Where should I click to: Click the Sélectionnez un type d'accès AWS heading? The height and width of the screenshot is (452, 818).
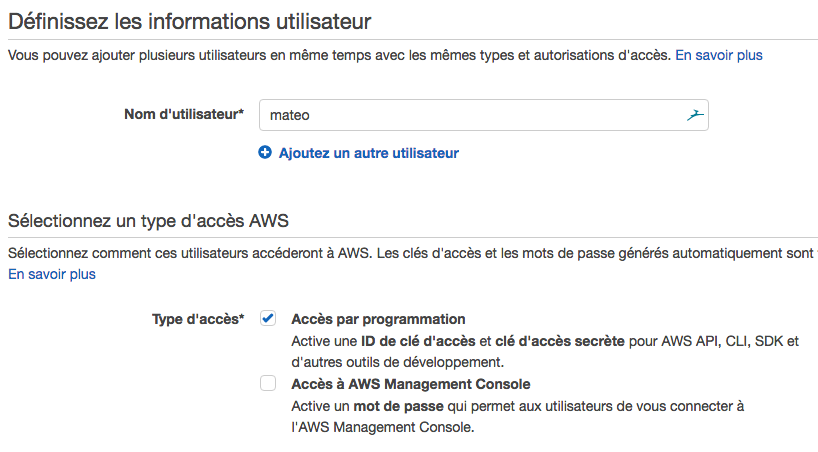pos(155,220)
